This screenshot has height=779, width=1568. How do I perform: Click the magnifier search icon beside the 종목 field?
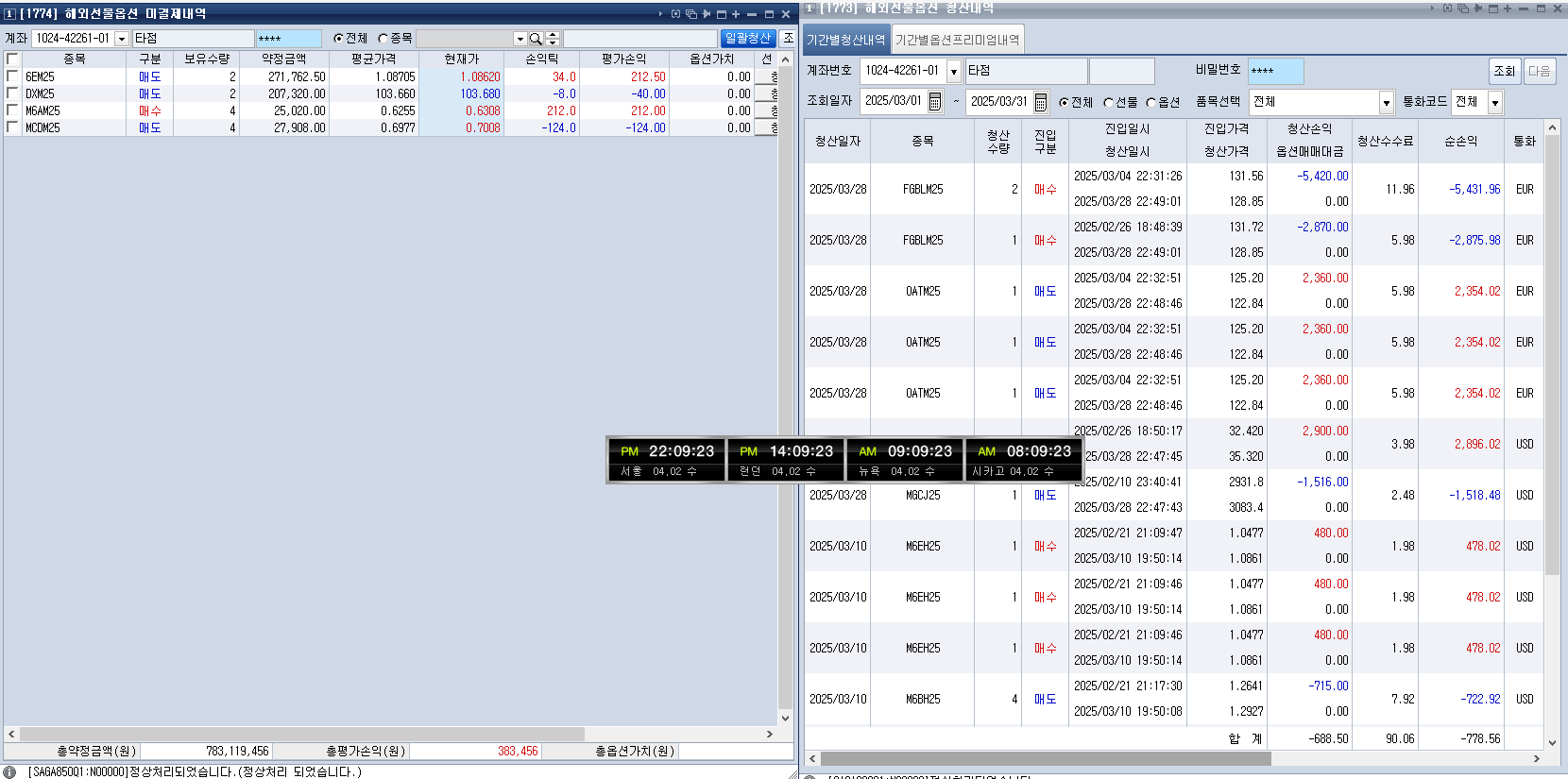point(536,39)
